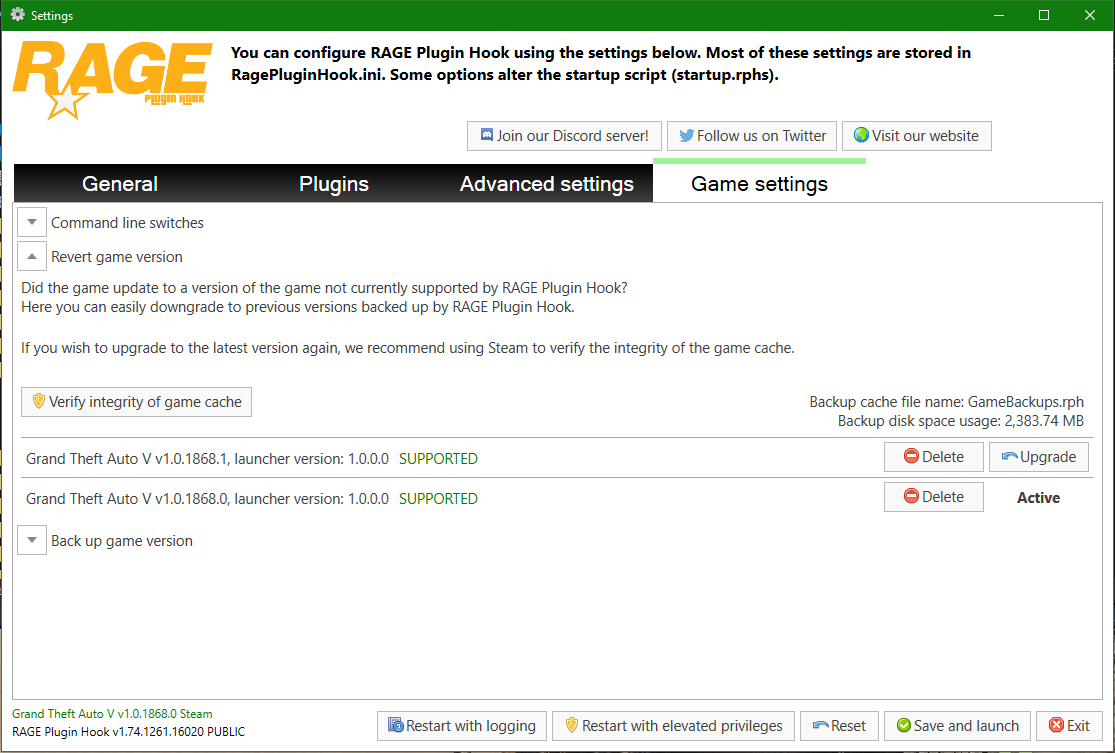The width and height of the screenshot is (1115, 753).
Task: Delete the v1.0.1868.1 game backup
Action: point(934,457)
